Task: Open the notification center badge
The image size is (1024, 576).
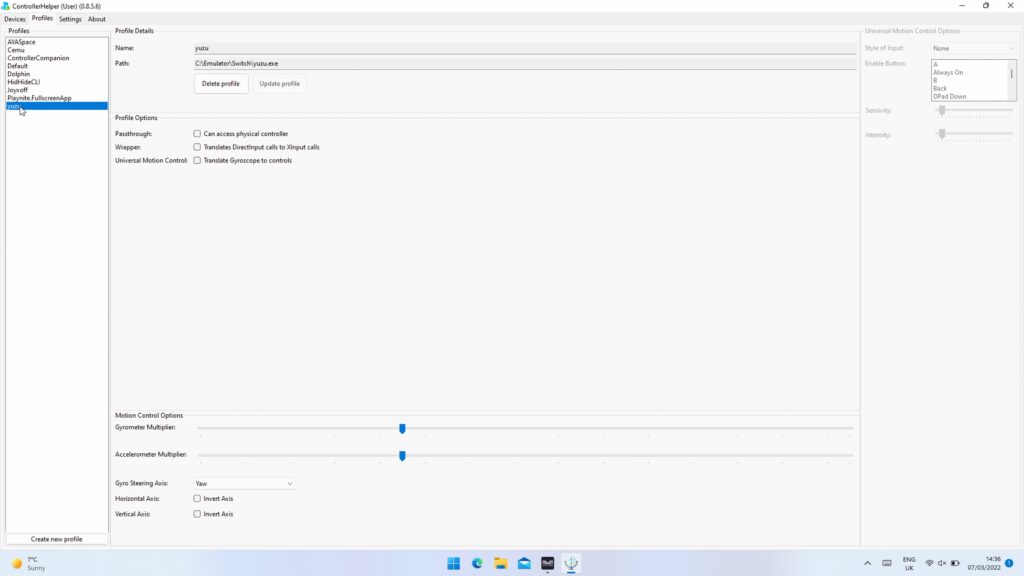Action: point(1009,563)
